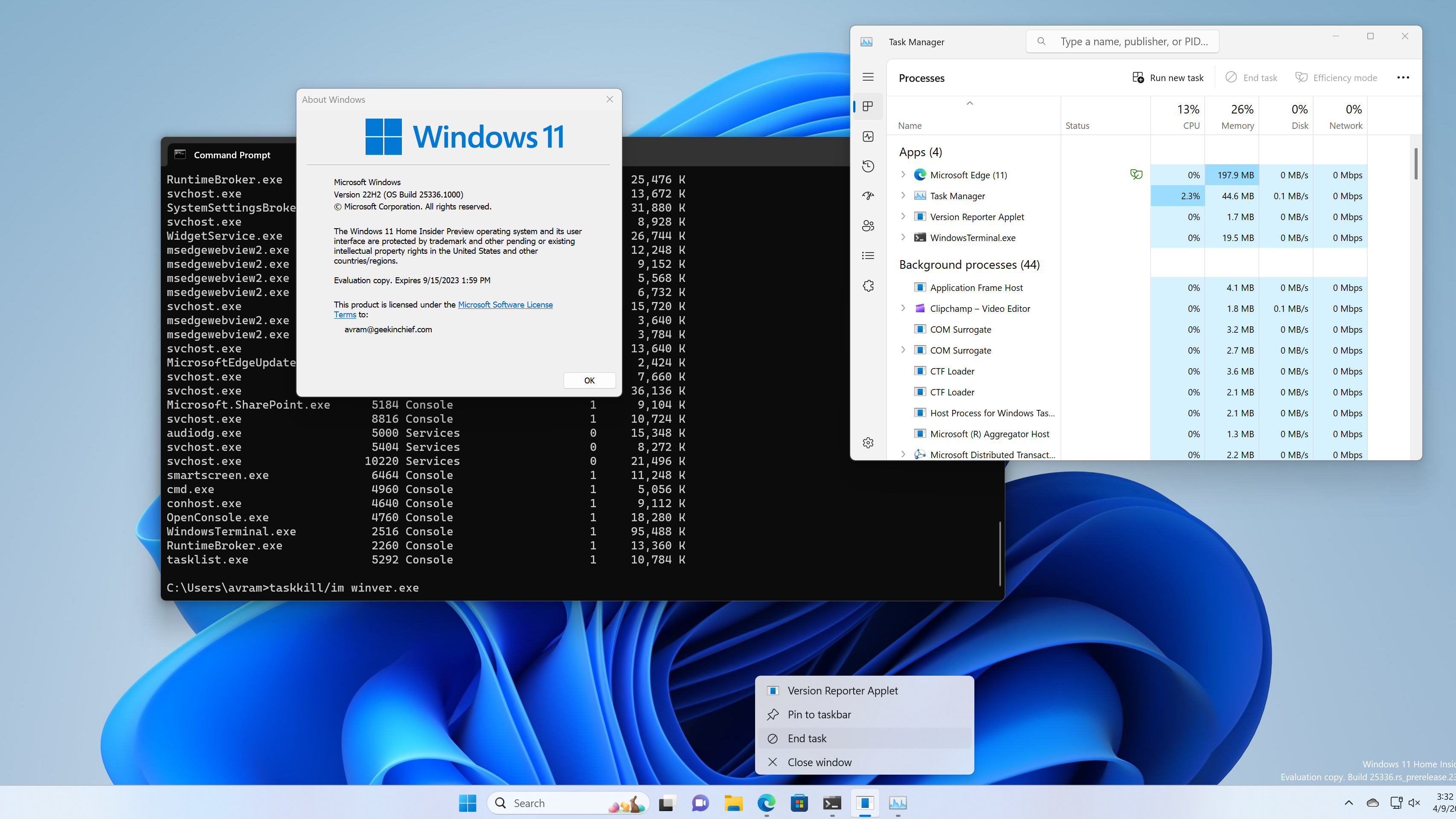Screen dimensions: 1456x819
Task: Open the Microsoft Software License Terms link
Action: tap(505, 305)
